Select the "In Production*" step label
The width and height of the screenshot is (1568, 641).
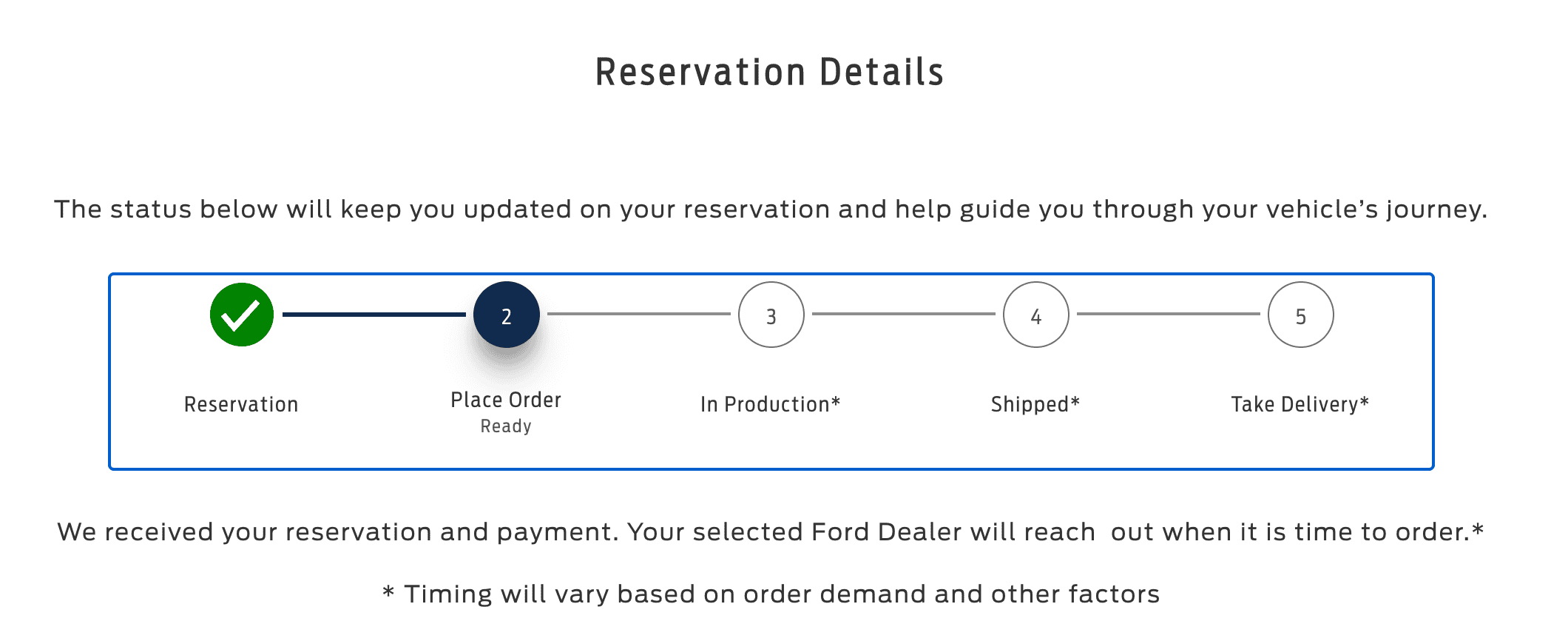[x=771, y=404]
